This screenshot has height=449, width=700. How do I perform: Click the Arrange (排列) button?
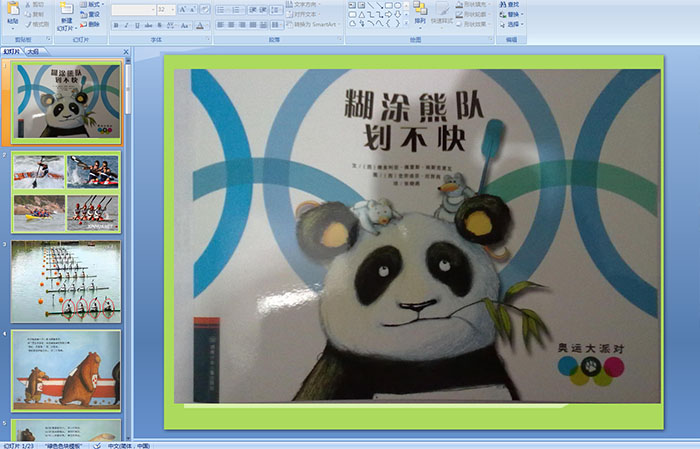[x=420, y=14]
